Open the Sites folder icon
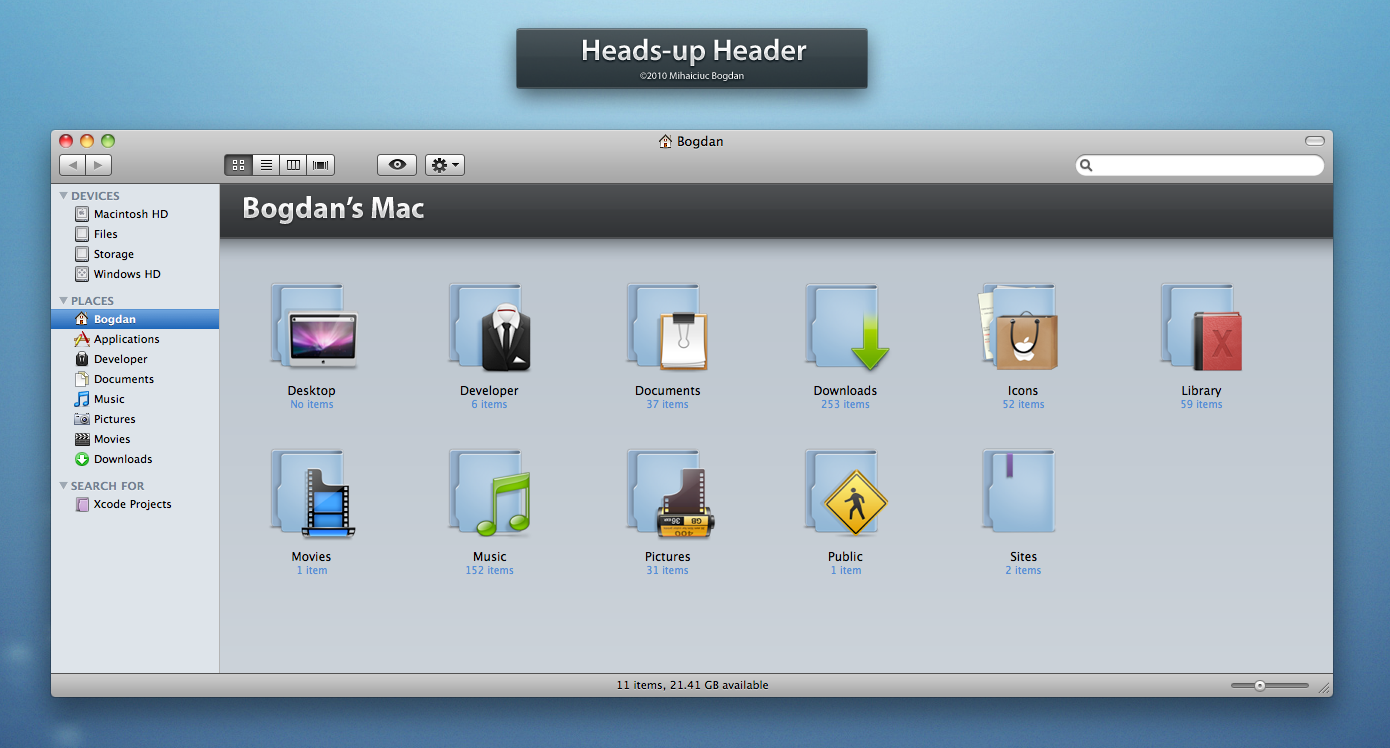 [x=1018, y=491]
